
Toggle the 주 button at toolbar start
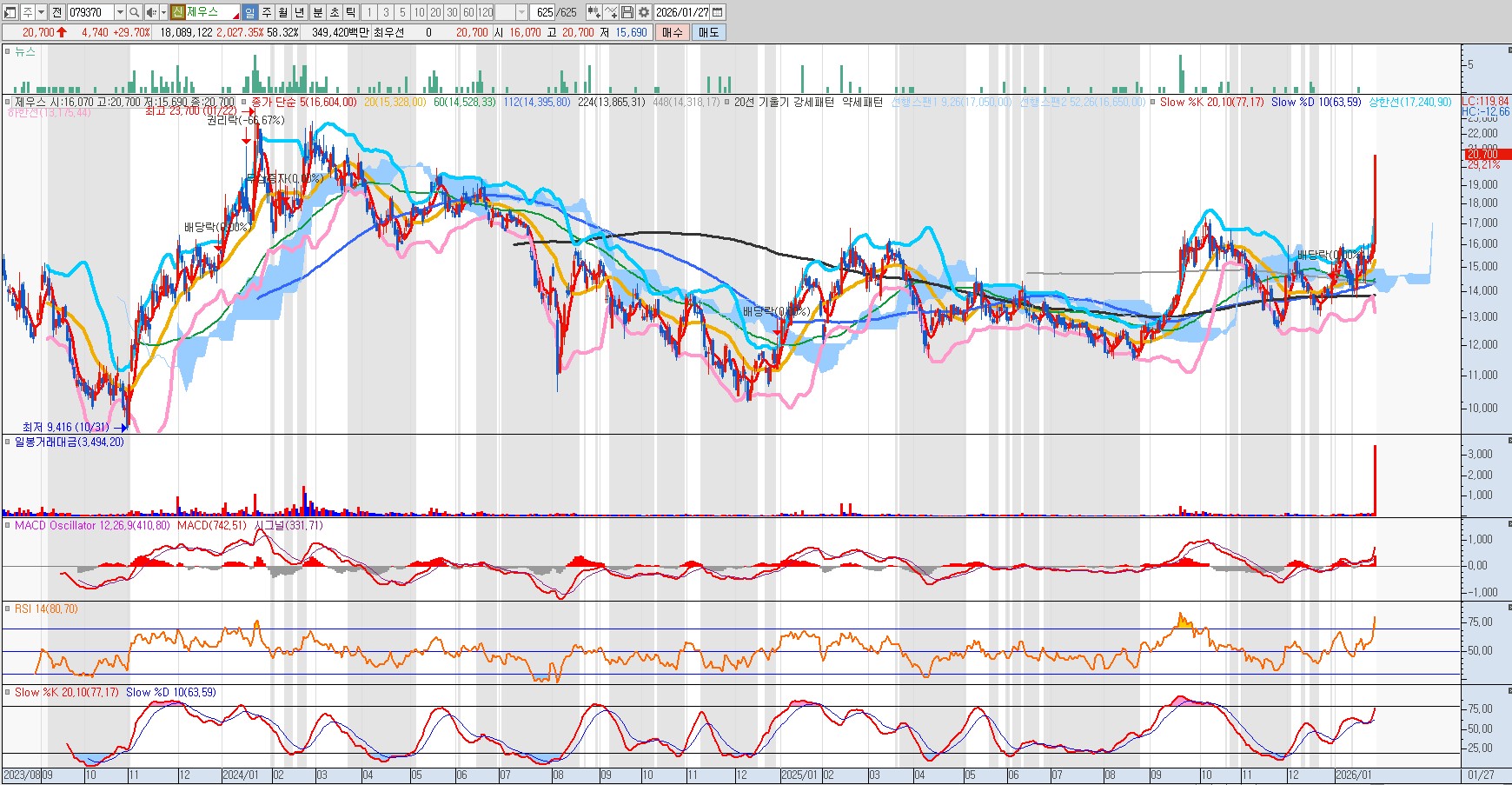coord(28,12)
